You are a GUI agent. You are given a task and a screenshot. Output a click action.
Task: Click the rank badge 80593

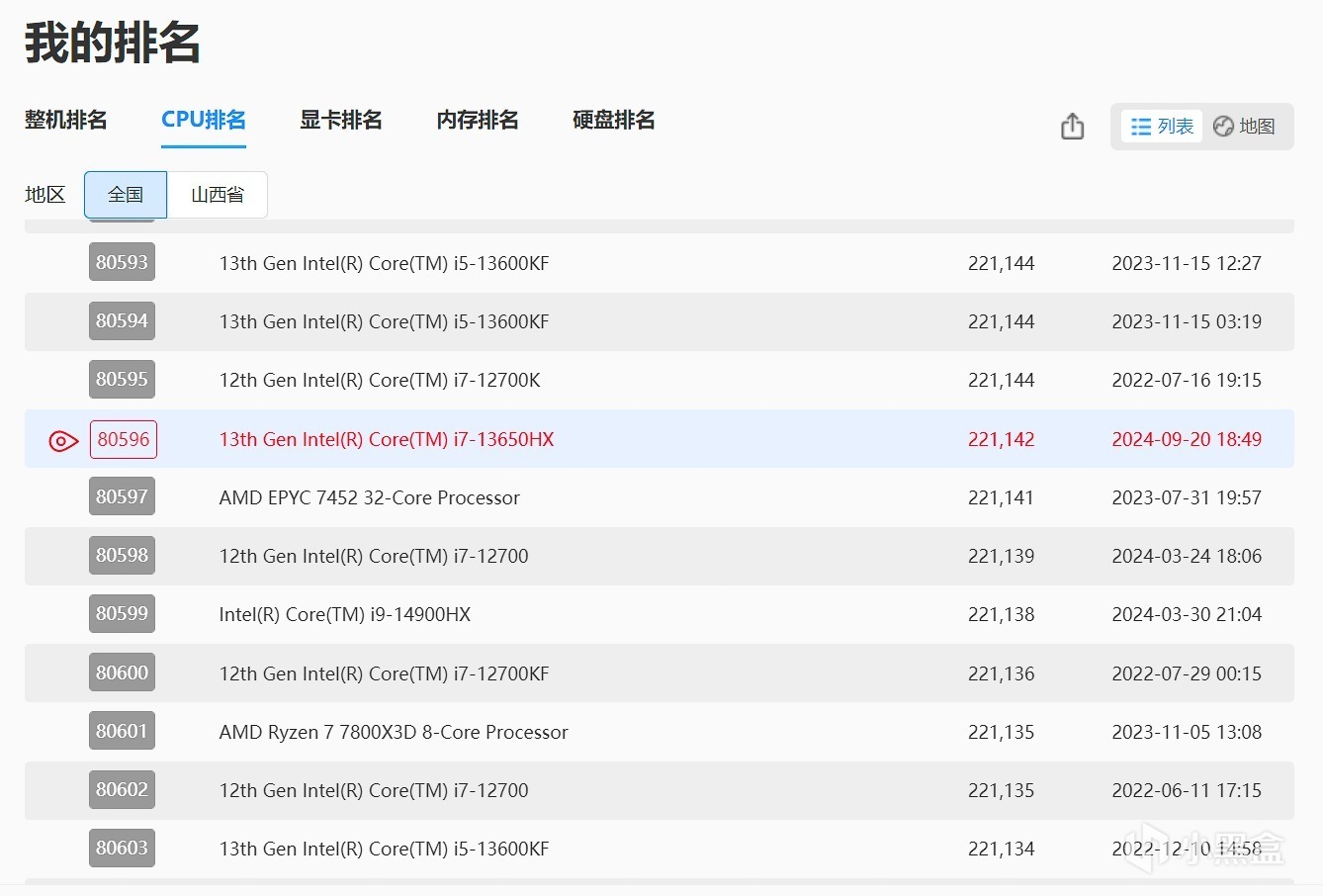(x=122, y=263)
